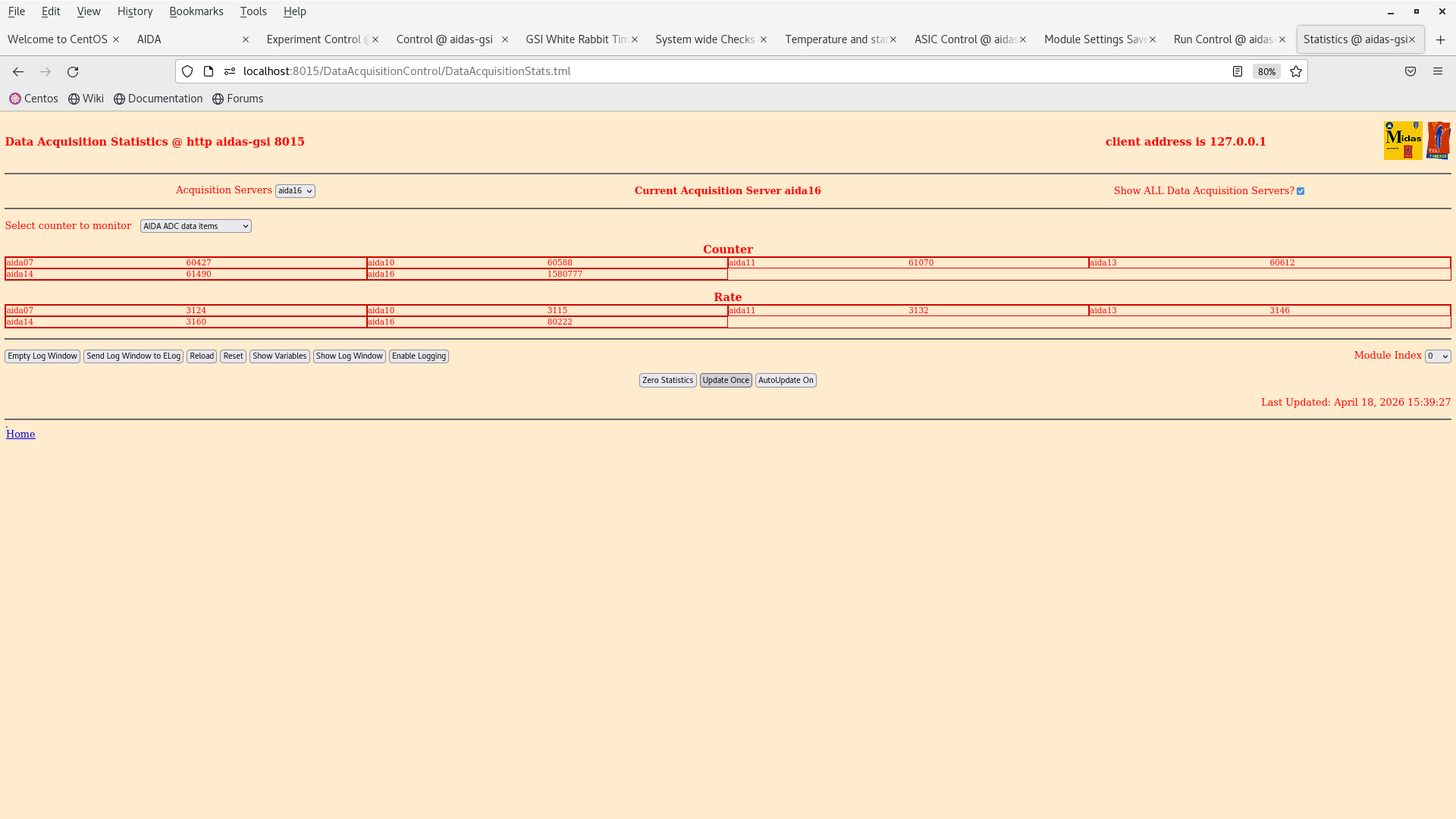Uncheck Show ALL Data Acquisition Servers
1456x819 pixels.
pos(1301,190)
